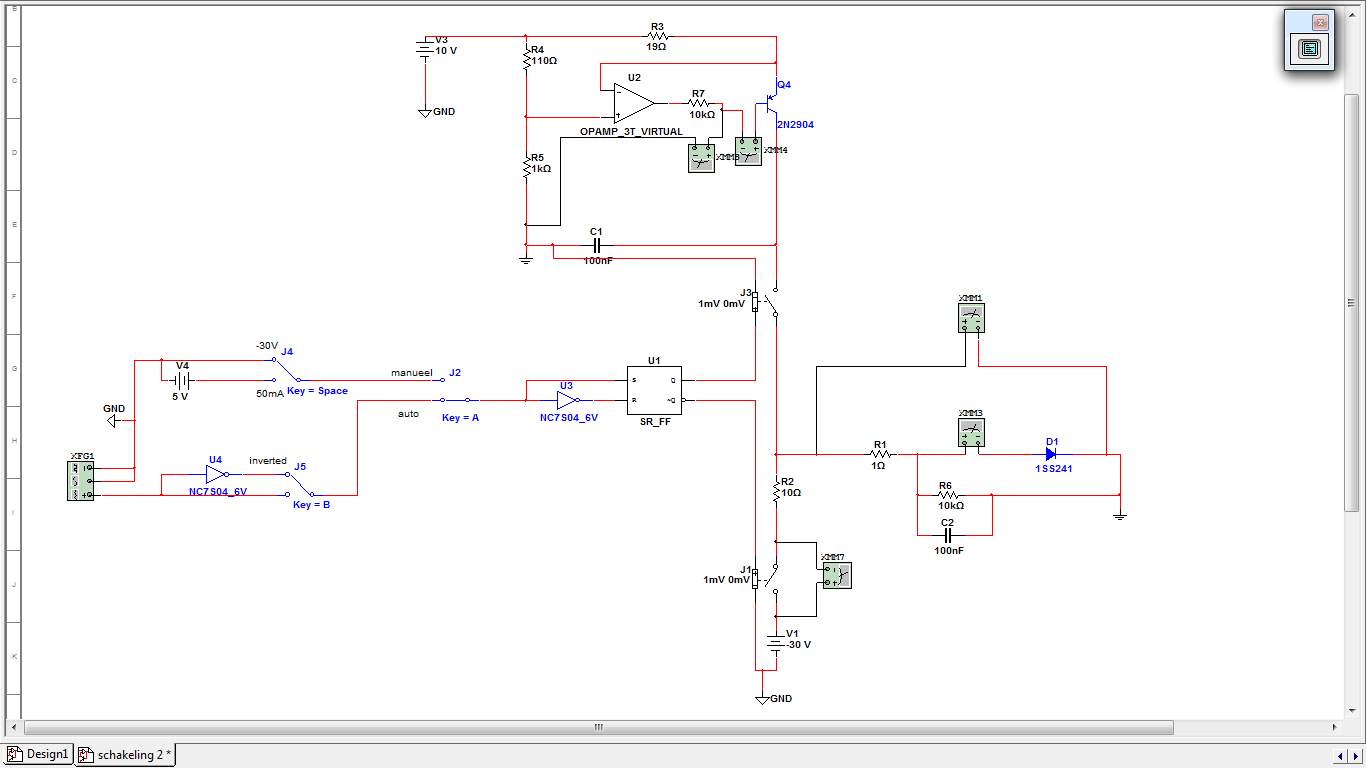Select the XFG1 function generator

tap(80, 480)
